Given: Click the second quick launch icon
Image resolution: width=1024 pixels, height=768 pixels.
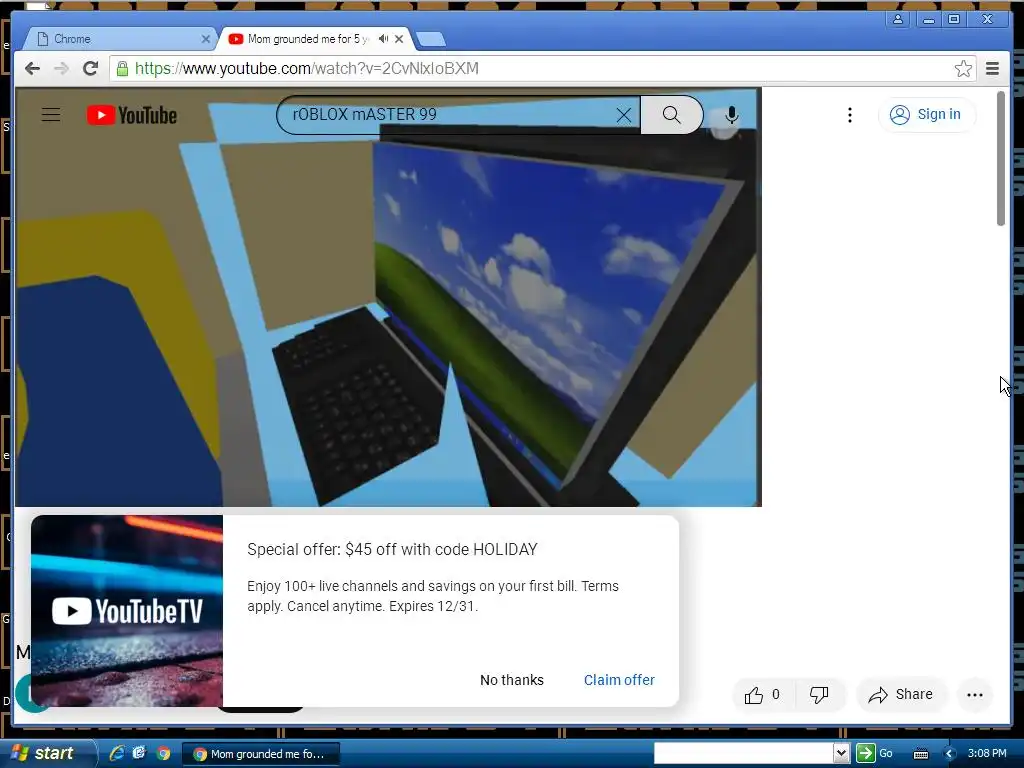Looking at the screenshot, I should [139, 753].
